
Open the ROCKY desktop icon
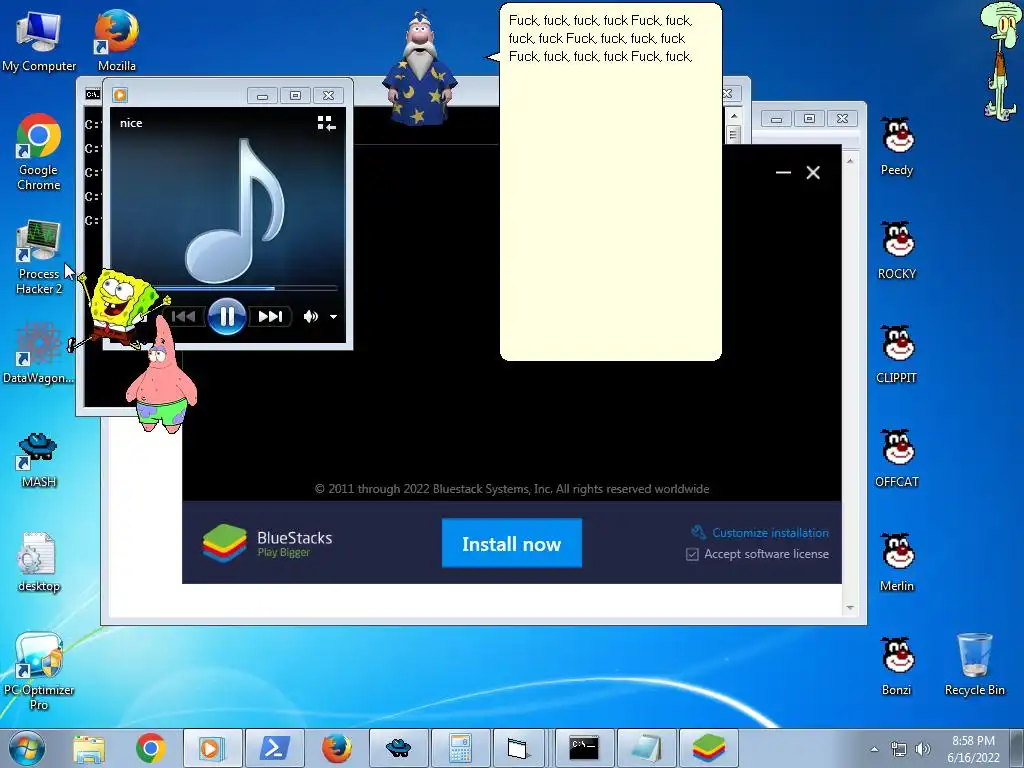(x=897, y=250)
